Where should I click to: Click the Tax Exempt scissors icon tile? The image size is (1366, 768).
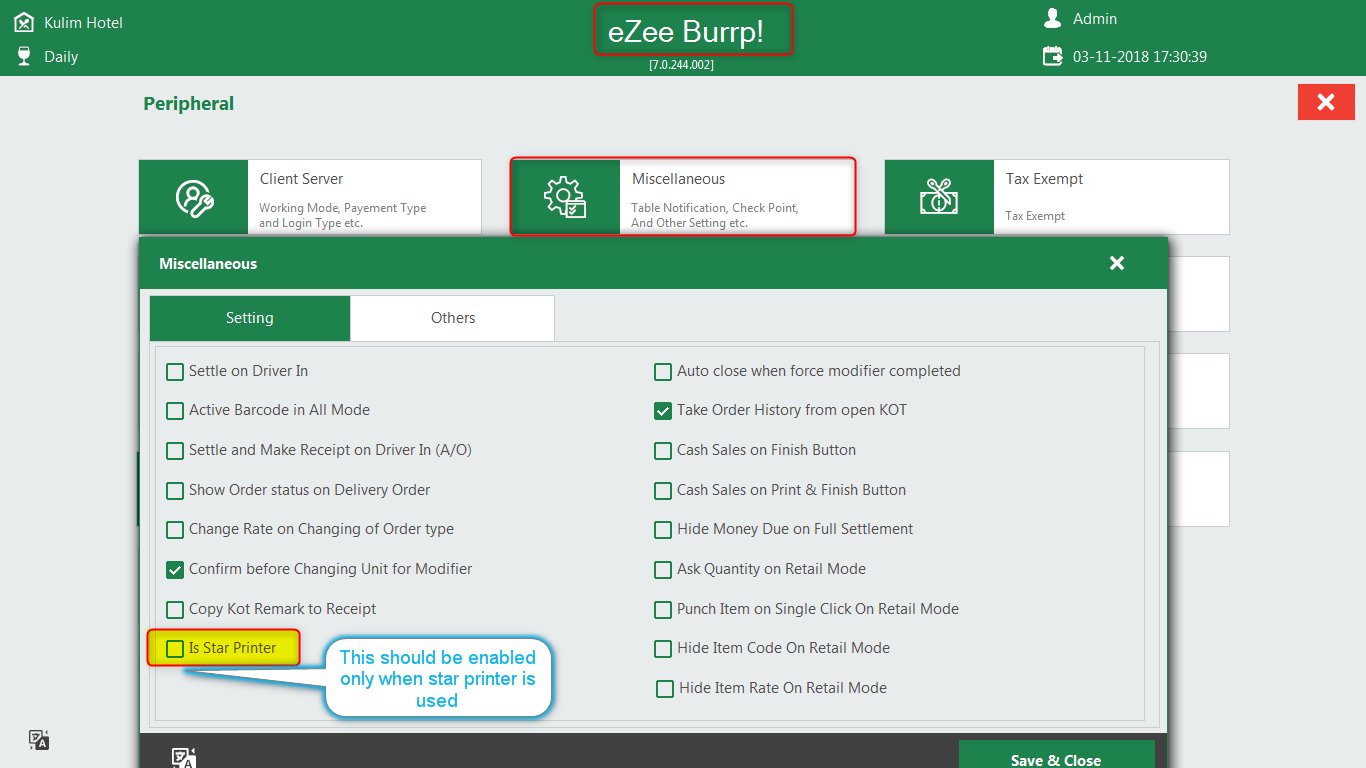click(939, 197)
